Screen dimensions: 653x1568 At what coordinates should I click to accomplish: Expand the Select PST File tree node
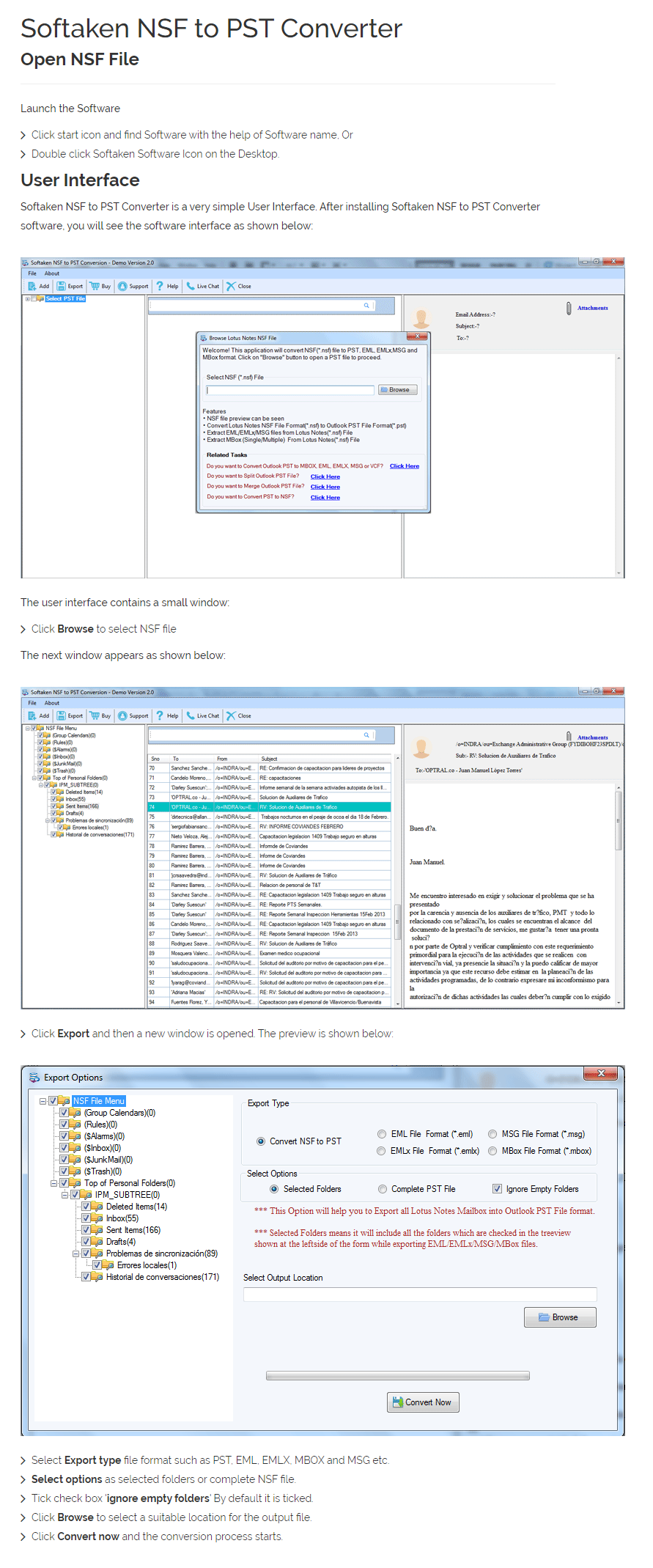coord(28,299)
